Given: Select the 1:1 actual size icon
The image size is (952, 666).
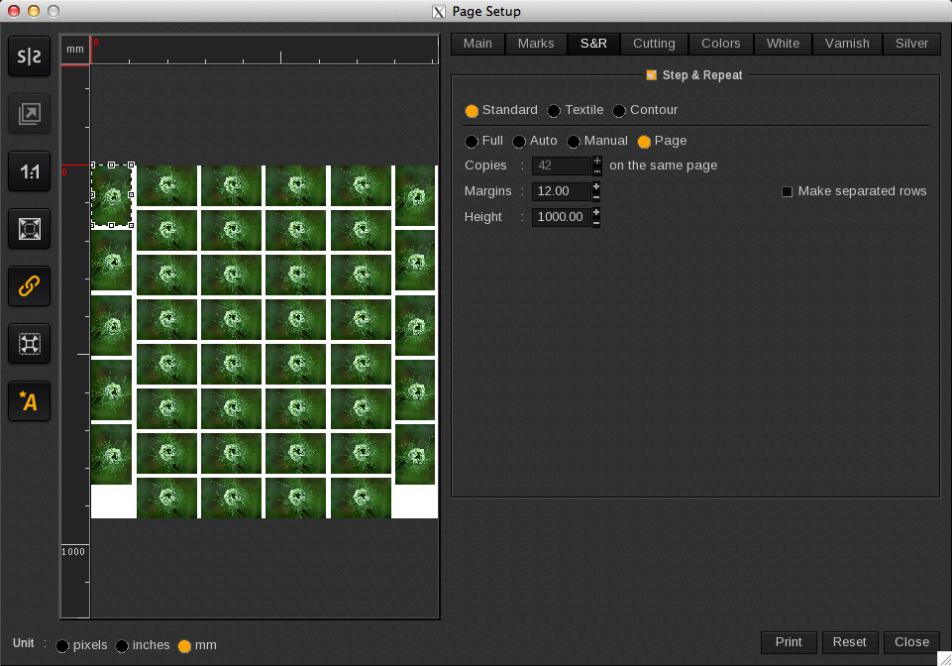Looking at the screenshot, I should 29,172.
